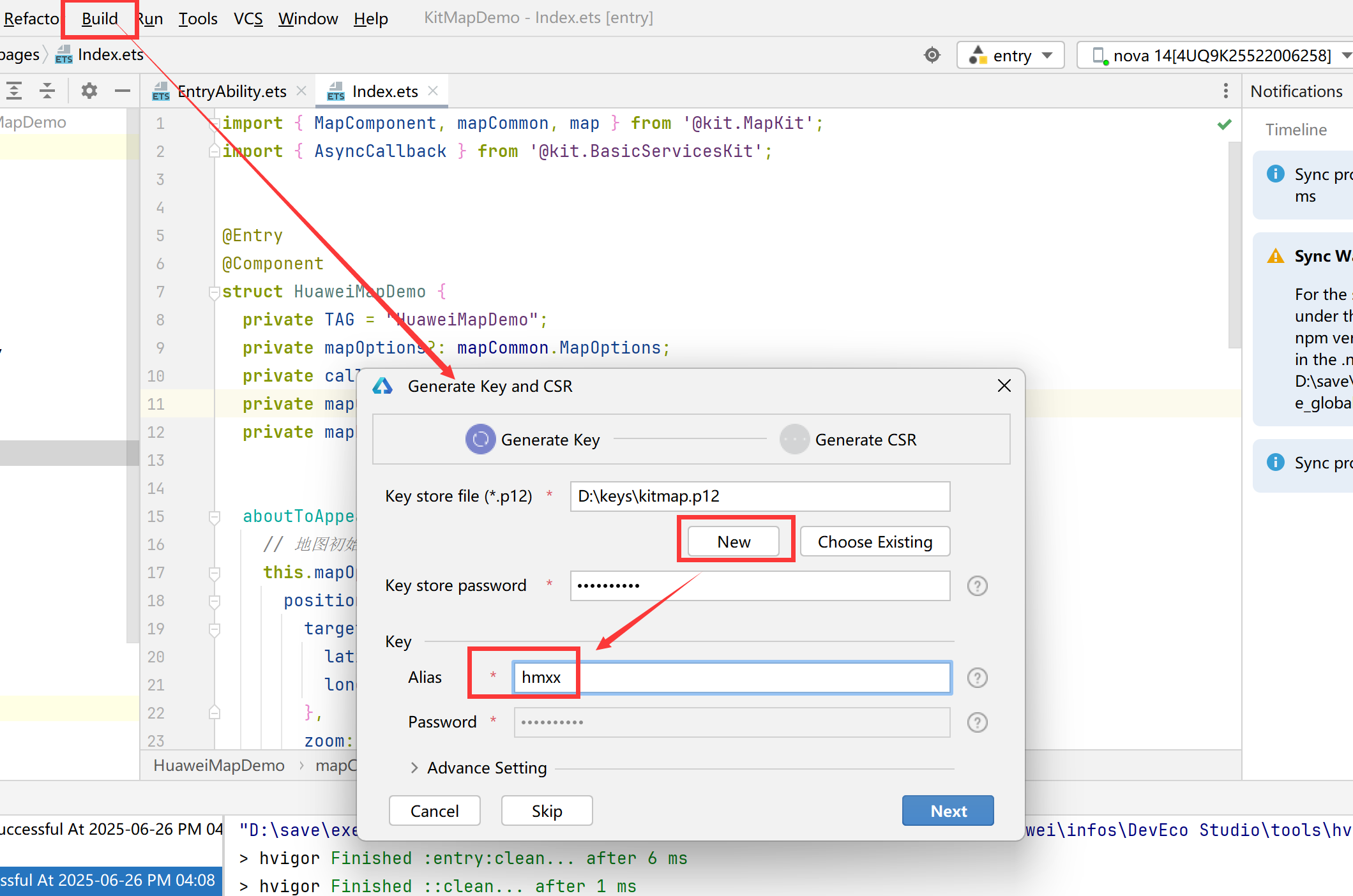Open the nova 14 device dropdown

(x=1213, y=56)
